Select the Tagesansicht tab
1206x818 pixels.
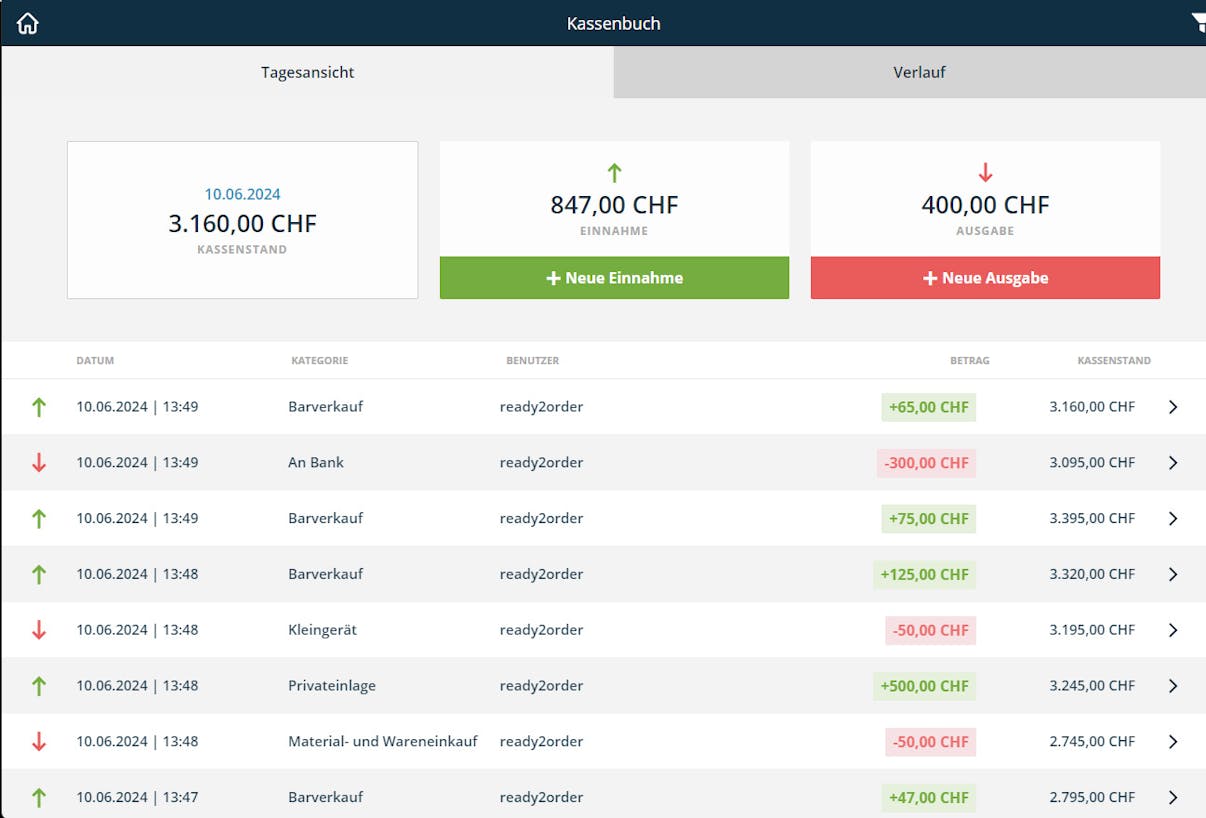(307, 72)
